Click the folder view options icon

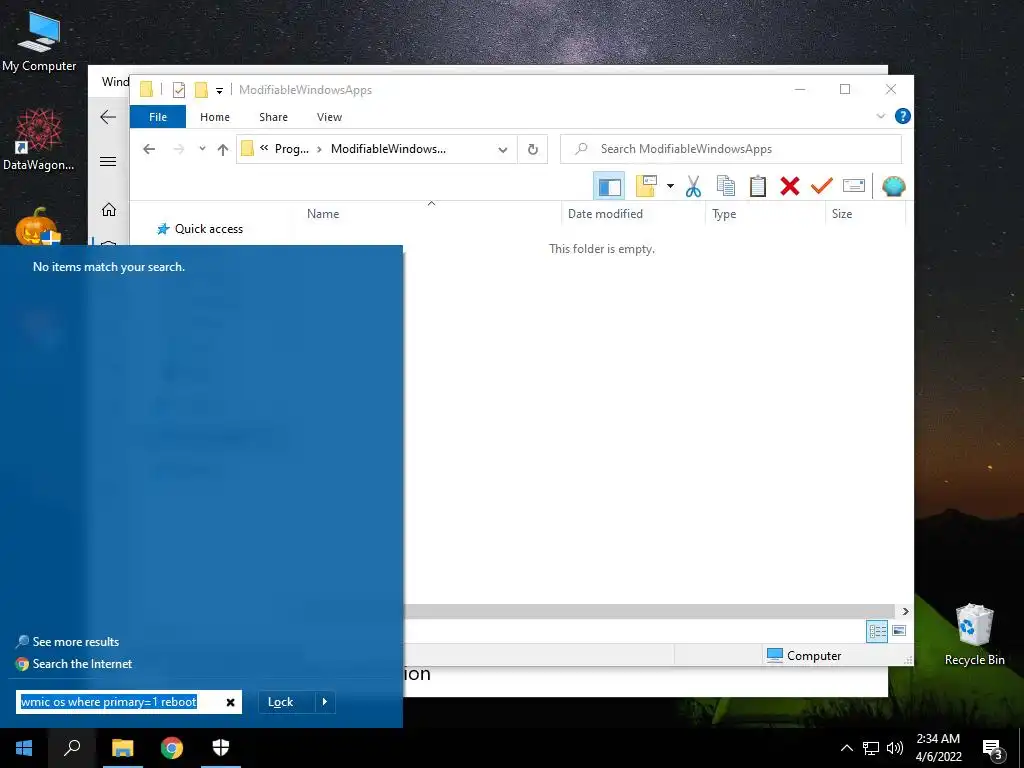pyautogui.click(x=647, y=186)
